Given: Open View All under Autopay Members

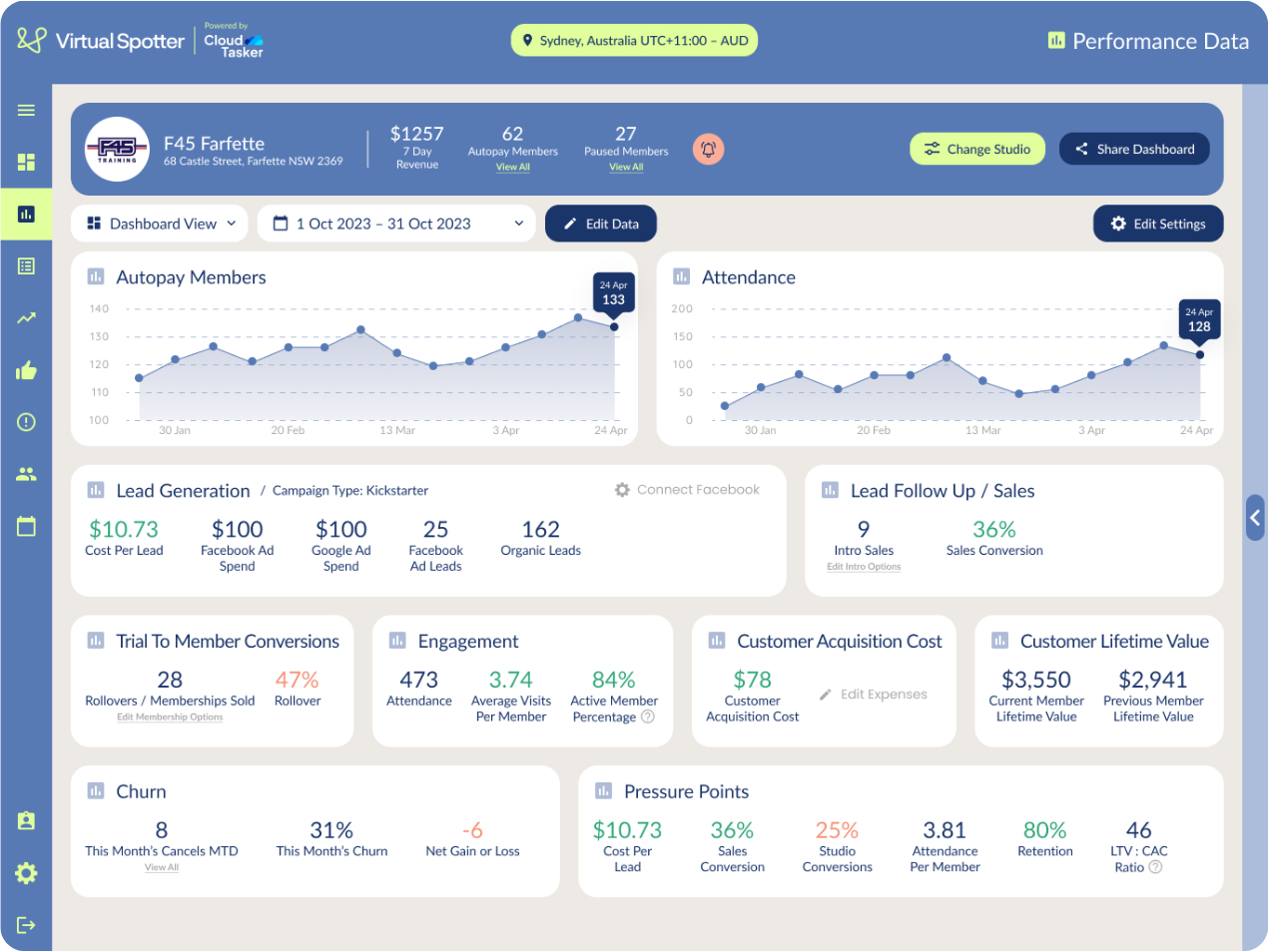Looking at the screenshot, I should click(x=512, y=168).
